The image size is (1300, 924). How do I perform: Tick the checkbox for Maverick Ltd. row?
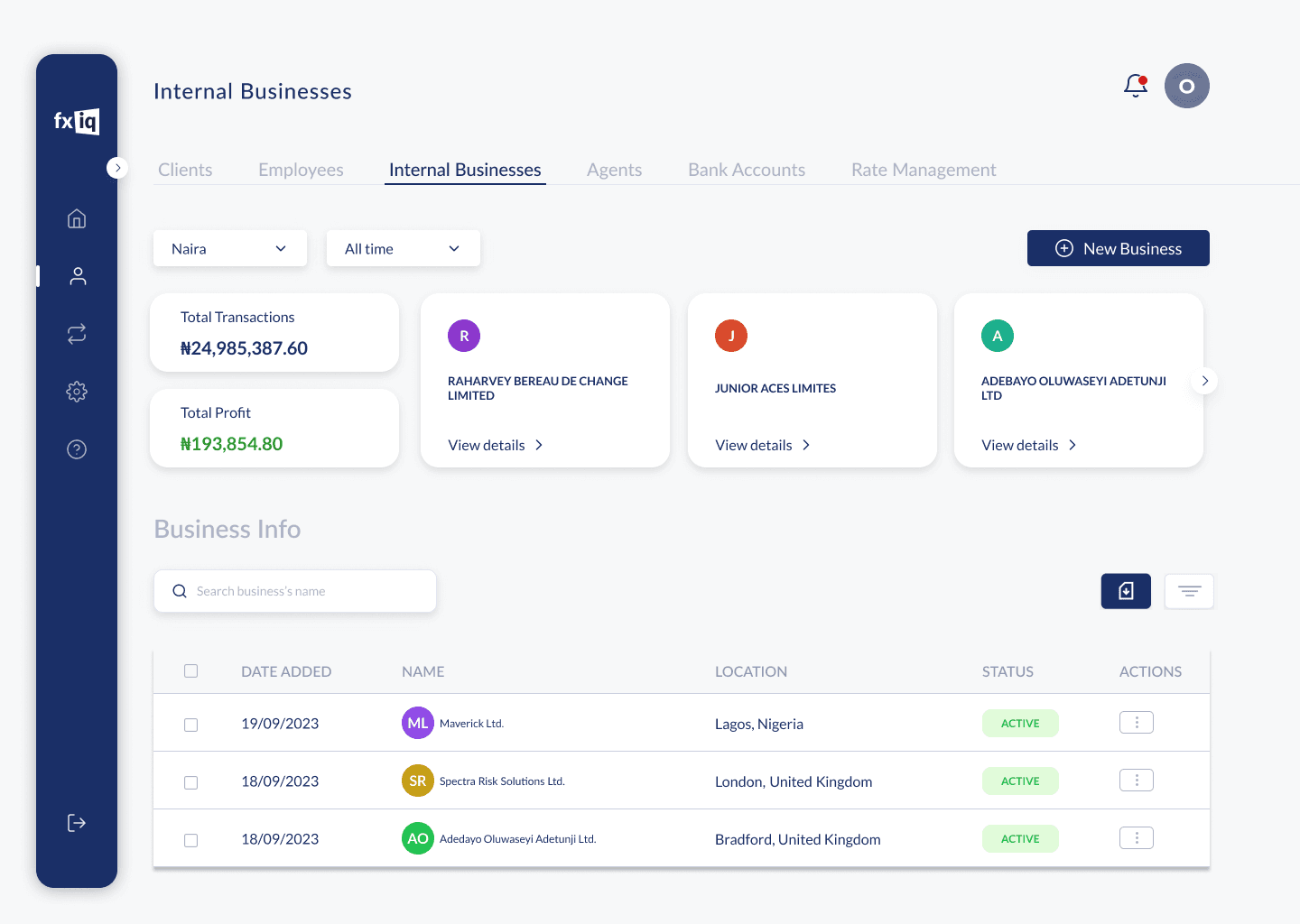coord(190,725)
